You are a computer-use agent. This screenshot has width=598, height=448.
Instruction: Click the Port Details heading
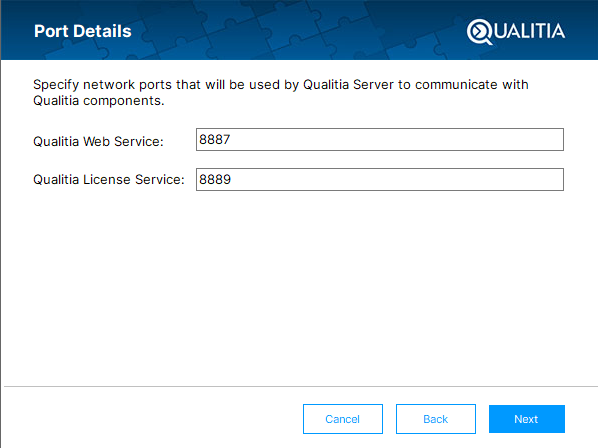[83, 31]
